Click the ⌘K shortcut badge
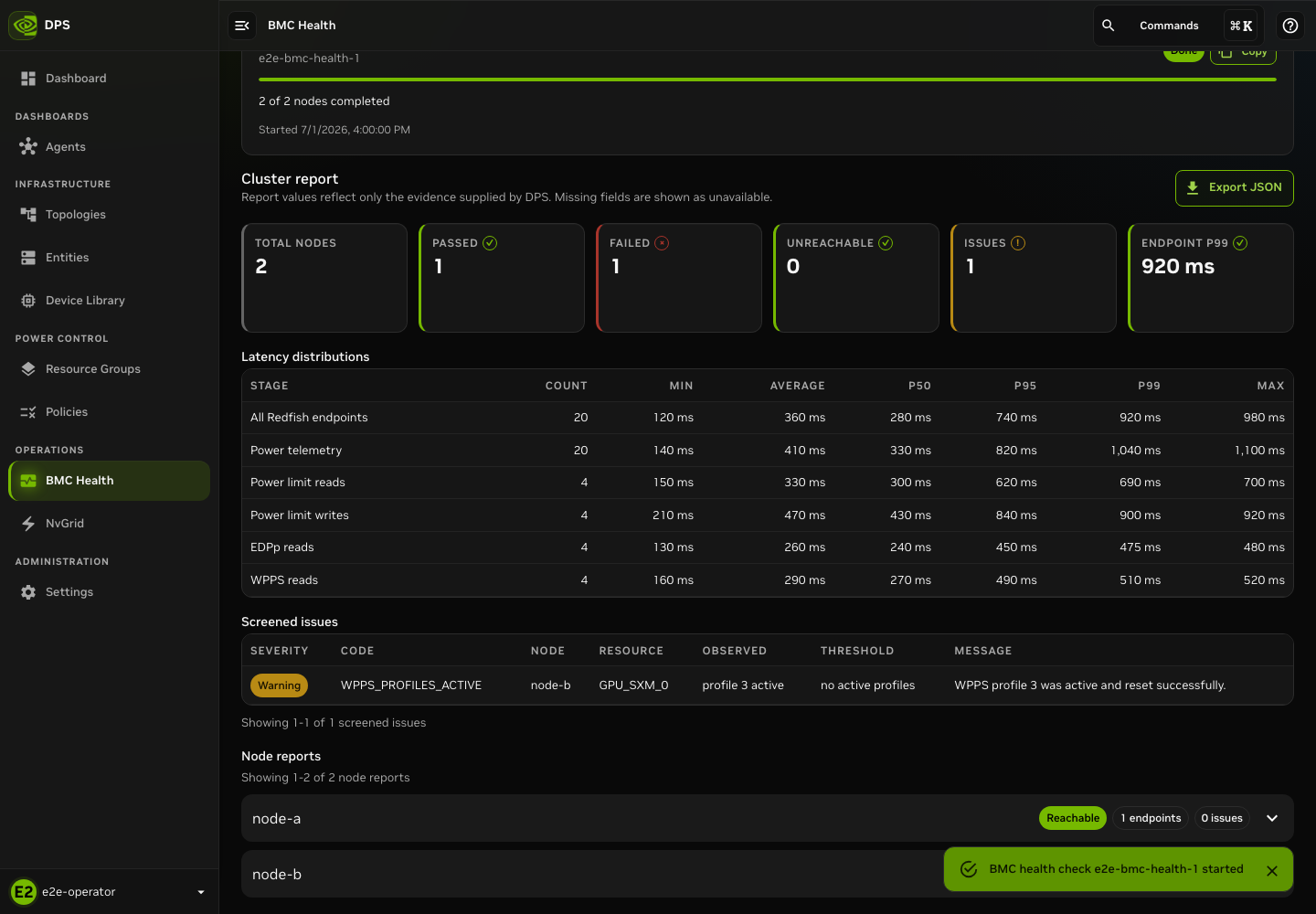Screen dimensions: 1316x914 pyautogui.click(x=1241, y=26)
